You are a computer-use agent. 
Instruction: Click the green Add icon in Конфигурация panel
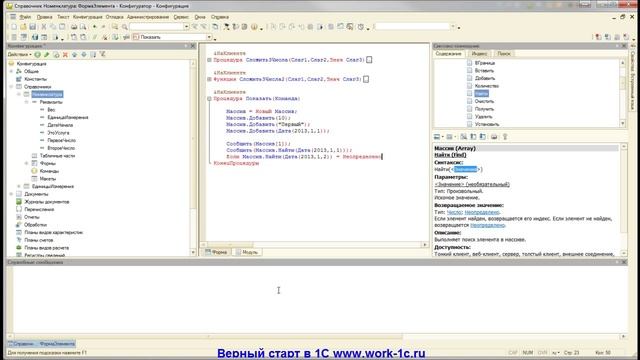38,54
